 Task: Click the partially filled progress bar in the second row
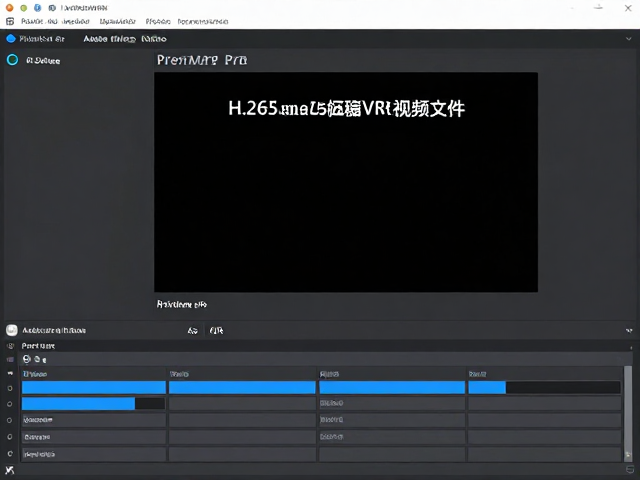click(x=93, y=404)
